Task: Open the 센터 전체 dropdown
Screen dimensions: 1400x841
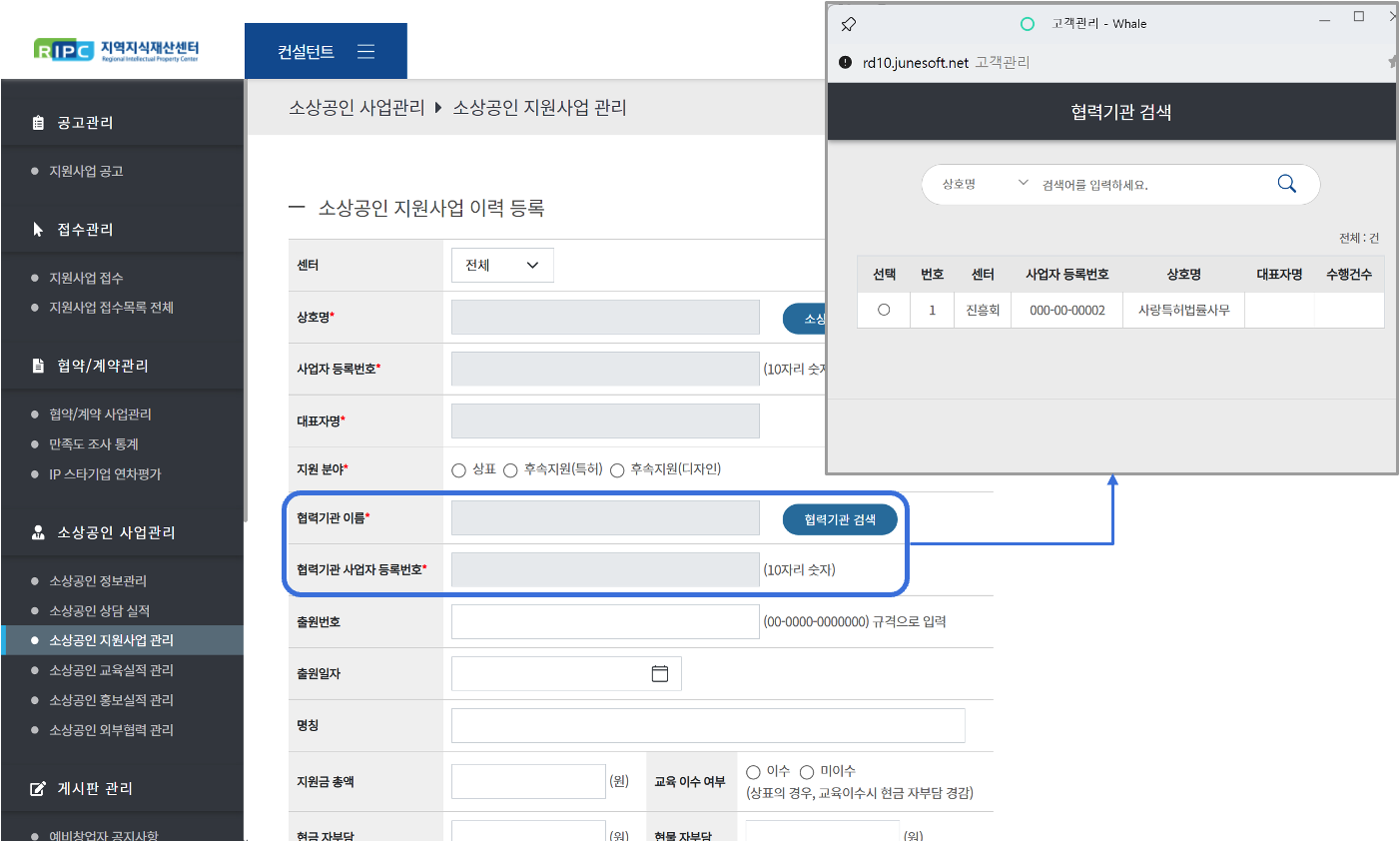Action: (502, 266)
